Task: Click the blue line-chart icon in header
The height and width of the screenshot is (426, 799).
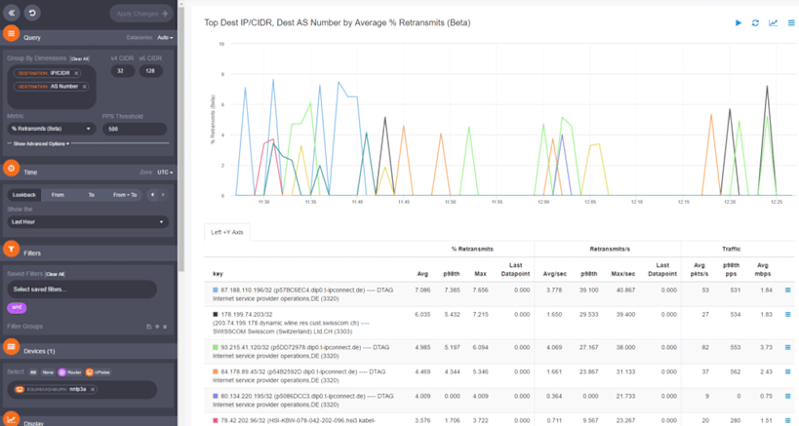Action: click(x=773, y=23)
